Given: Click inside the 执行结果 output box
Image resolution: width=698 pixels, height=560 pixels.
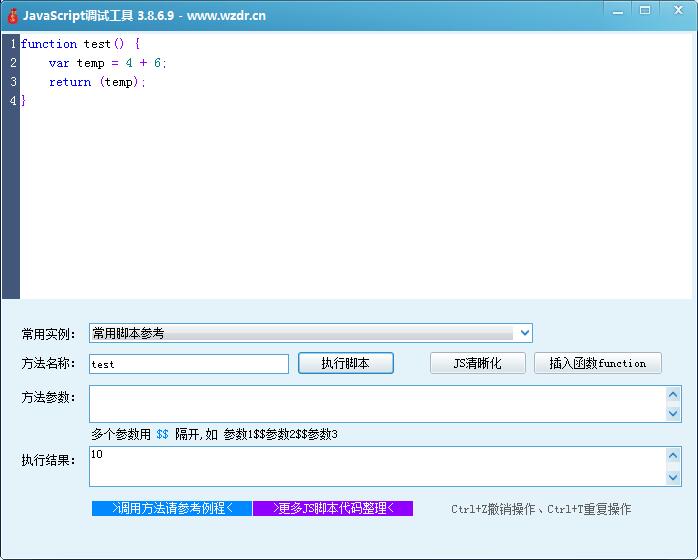Looking at the screenshot, I should (376, 466).
